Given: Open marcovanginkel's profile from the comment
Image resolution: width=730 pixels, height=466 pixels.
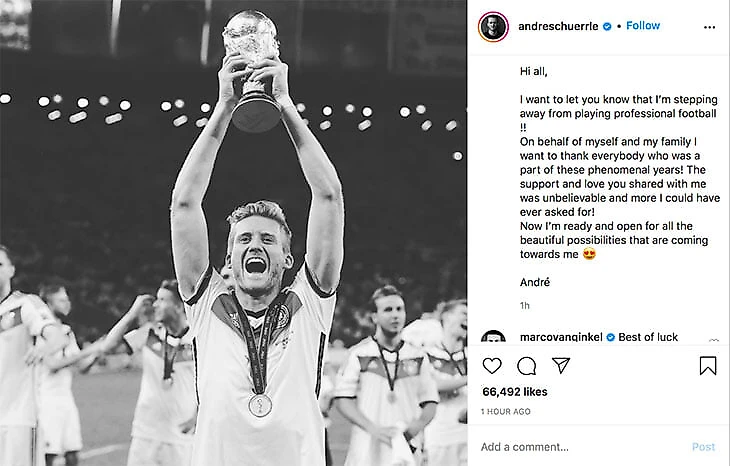Looking at the screenshot, I should (x=562, y=337).
